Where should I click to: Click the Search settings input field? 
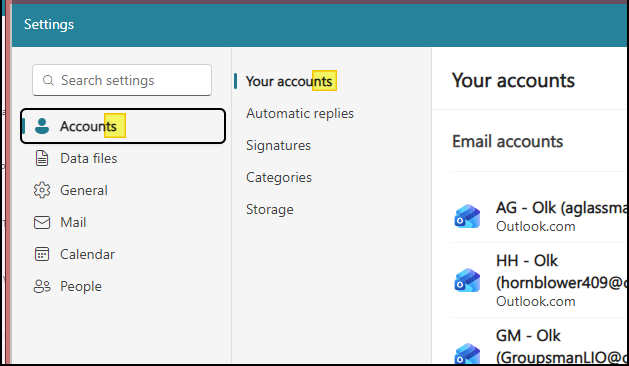click(x=122, y=80)
